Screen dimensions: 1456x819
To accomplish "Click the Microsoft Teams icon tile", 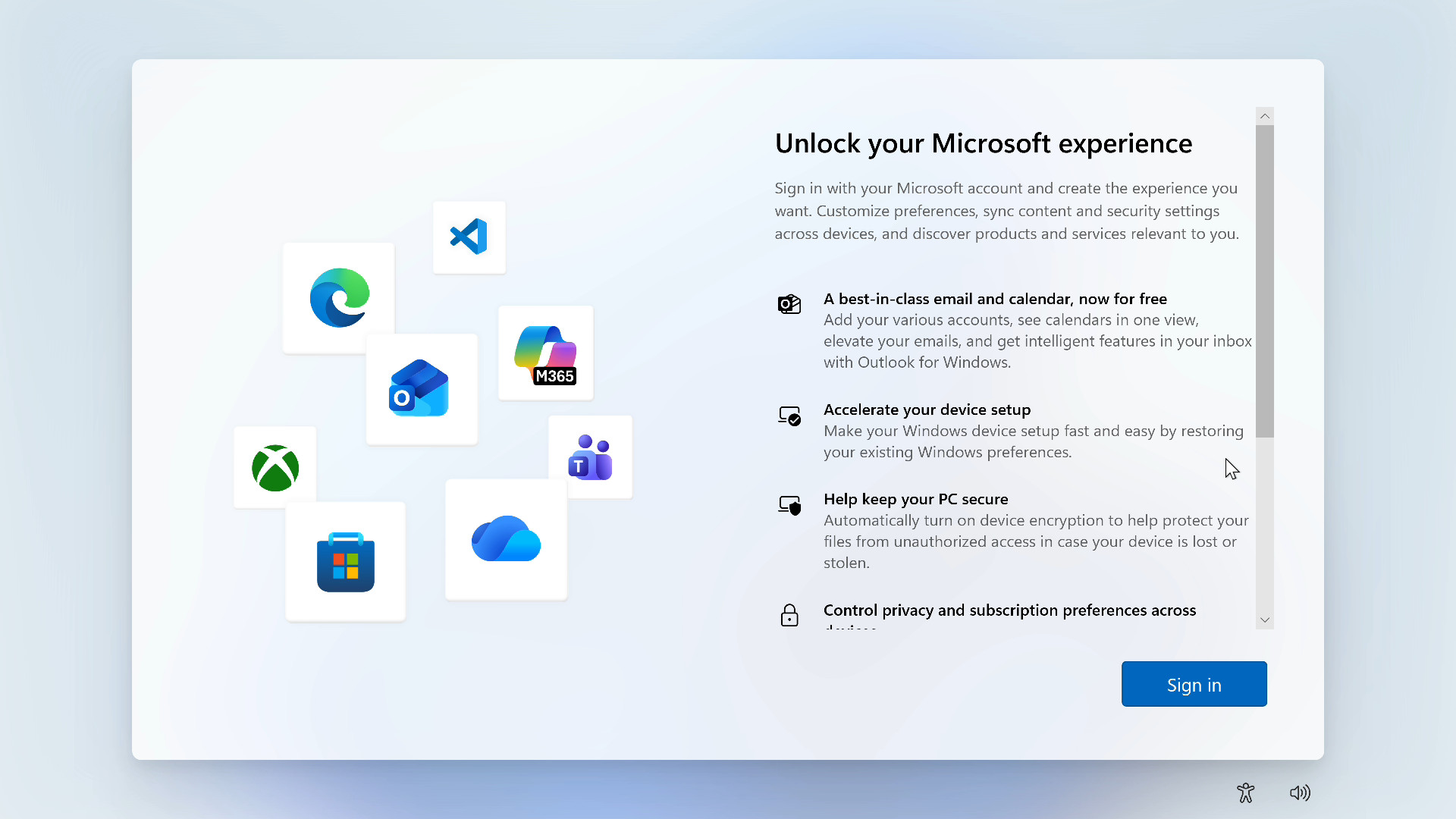I will click(591, 457).
